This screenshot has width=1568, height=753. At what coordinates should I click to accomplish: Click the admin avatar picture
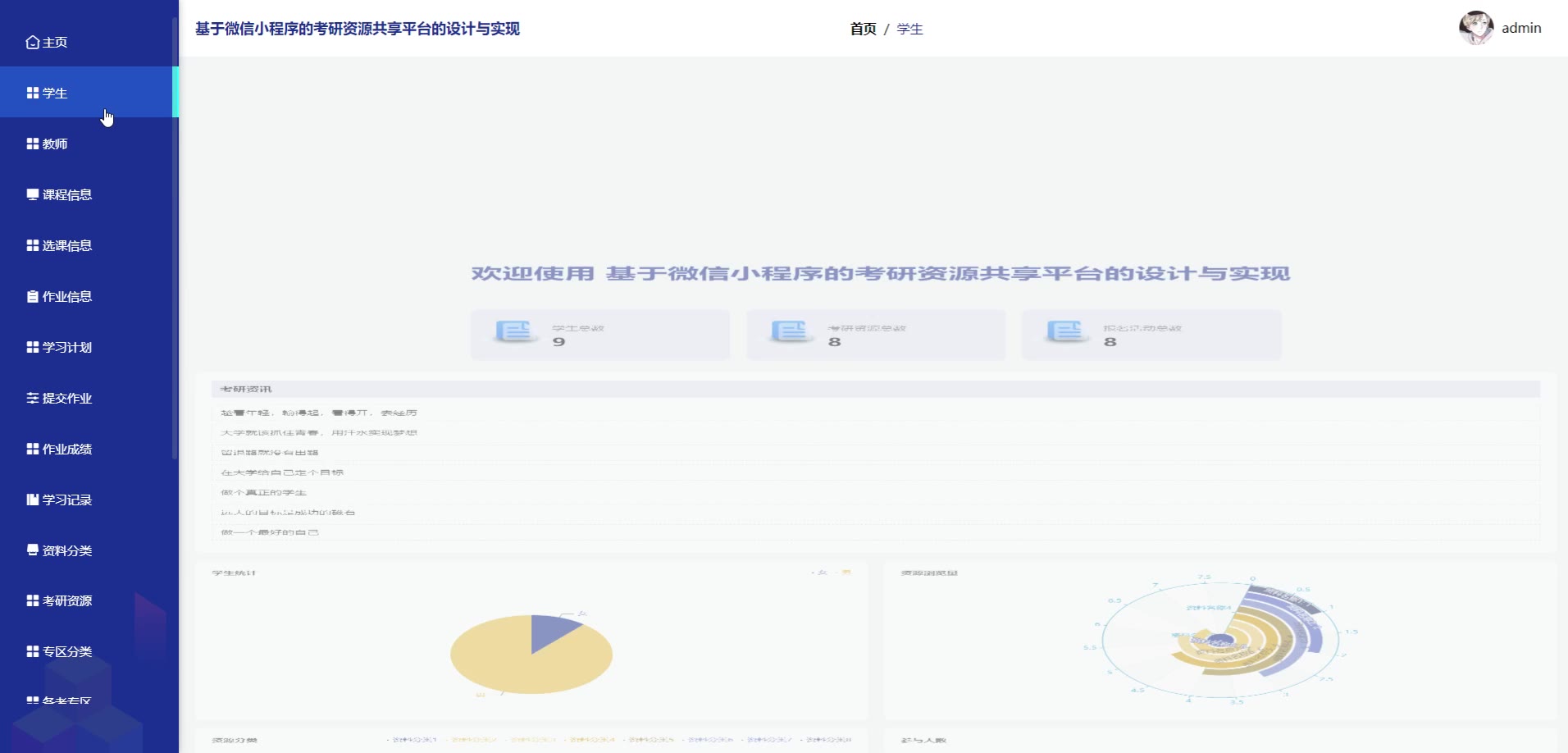[1476, 28]
